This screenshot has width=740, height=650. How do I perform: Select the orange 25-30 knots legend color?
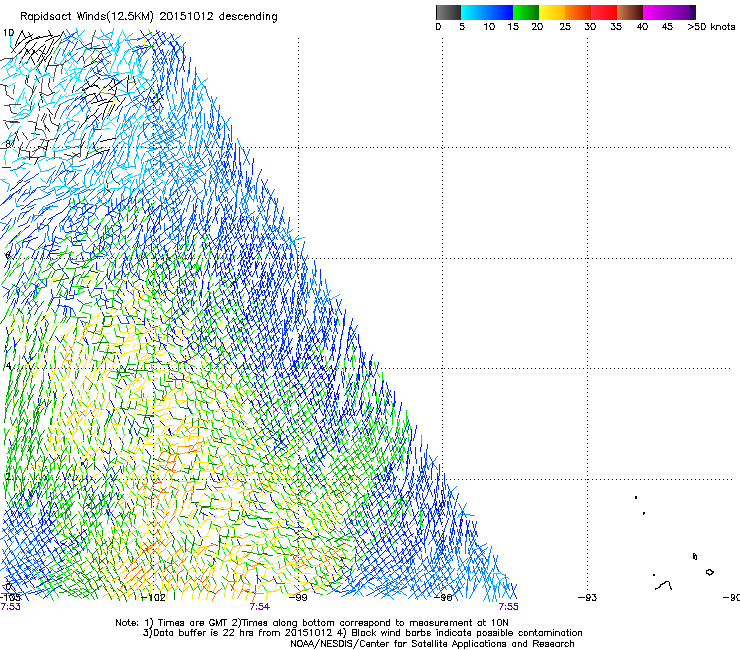578,12
